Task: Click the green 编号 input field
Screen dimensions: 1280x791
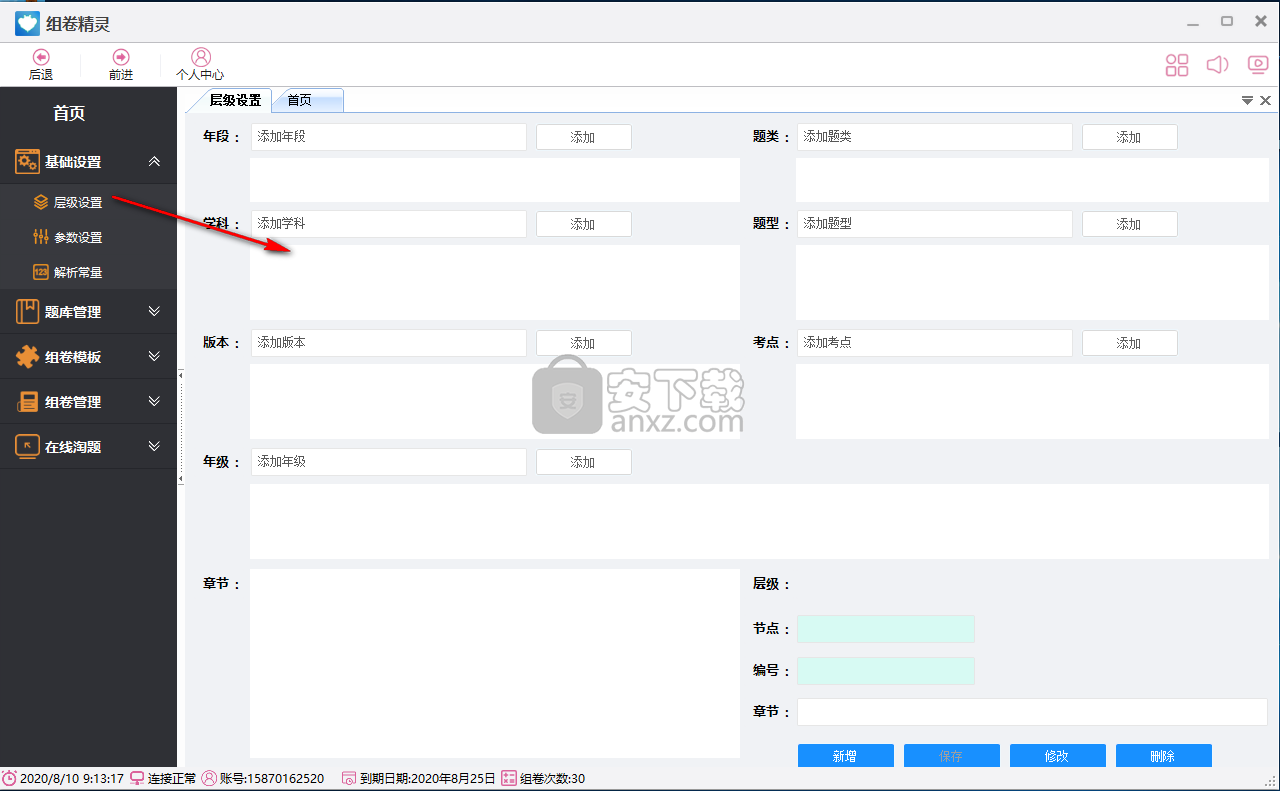Action: [886, 671]
